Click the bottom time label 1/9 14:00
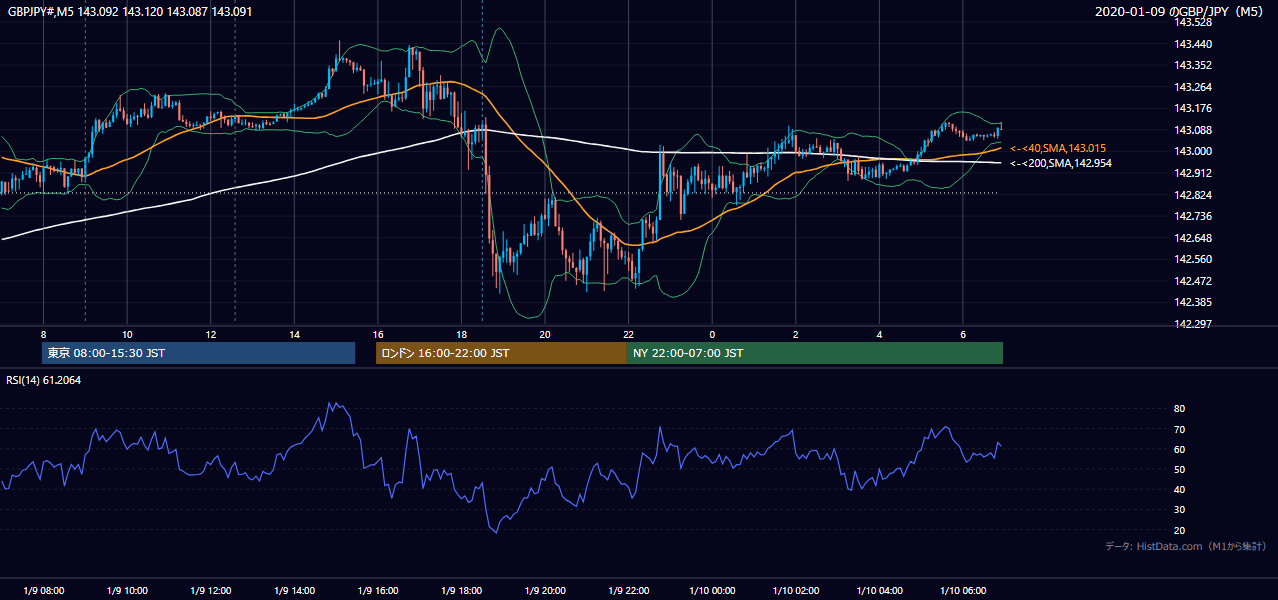The width and height of the screenshot is (1278, 600). tap(295, 591)
